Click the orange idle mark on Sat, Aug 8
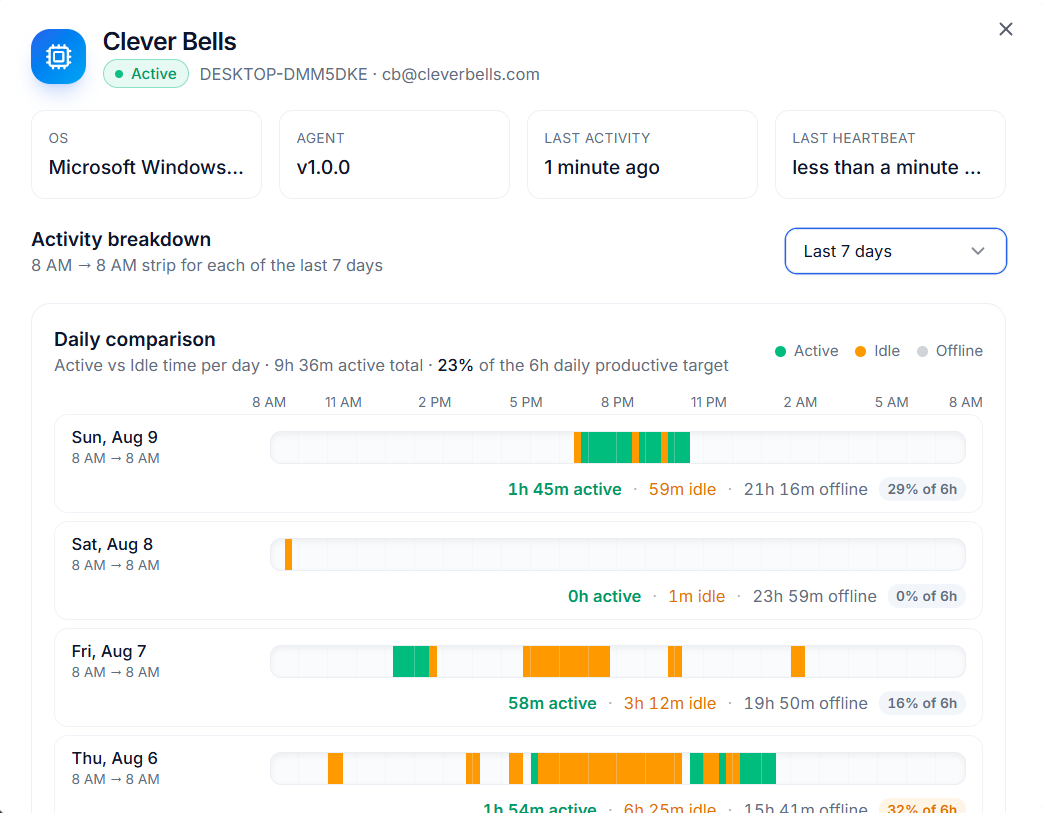This screenshot has height=813, width=1042. [x=288, y=554]
